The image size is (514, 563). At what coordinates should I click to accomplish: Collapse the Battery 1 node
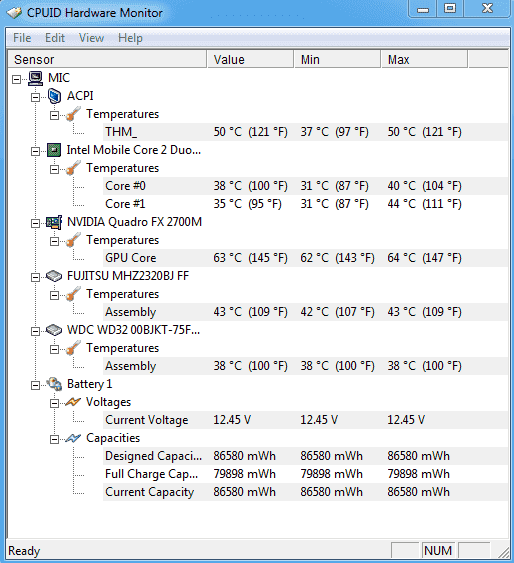(35, 385)
